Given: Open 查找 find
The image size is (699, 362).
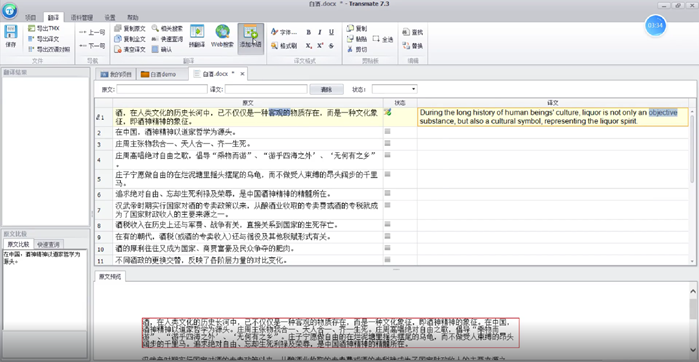Looking at the screenshot, I should coord(412,32).
